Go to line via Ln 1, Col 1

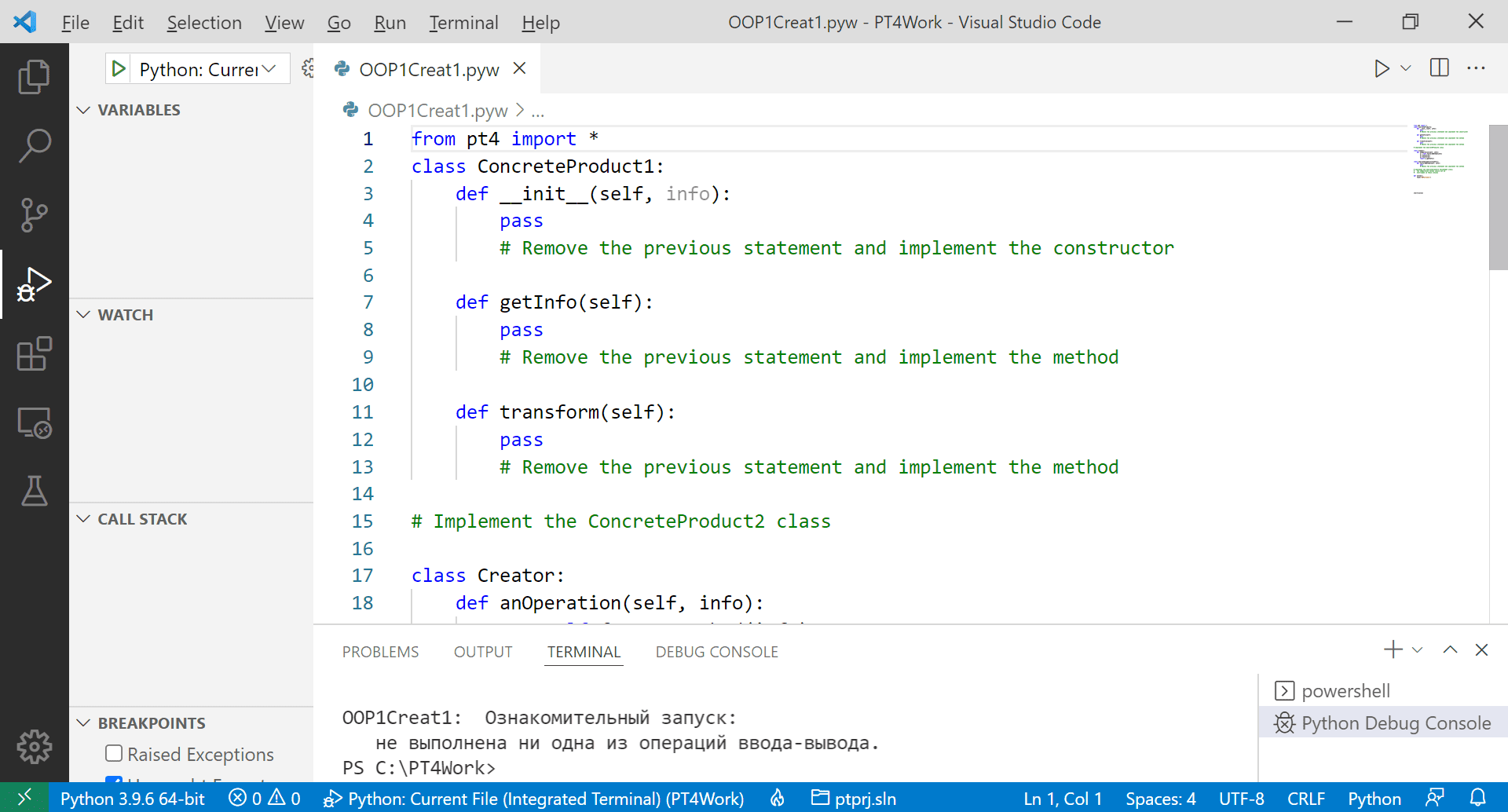click(1063, 798)
